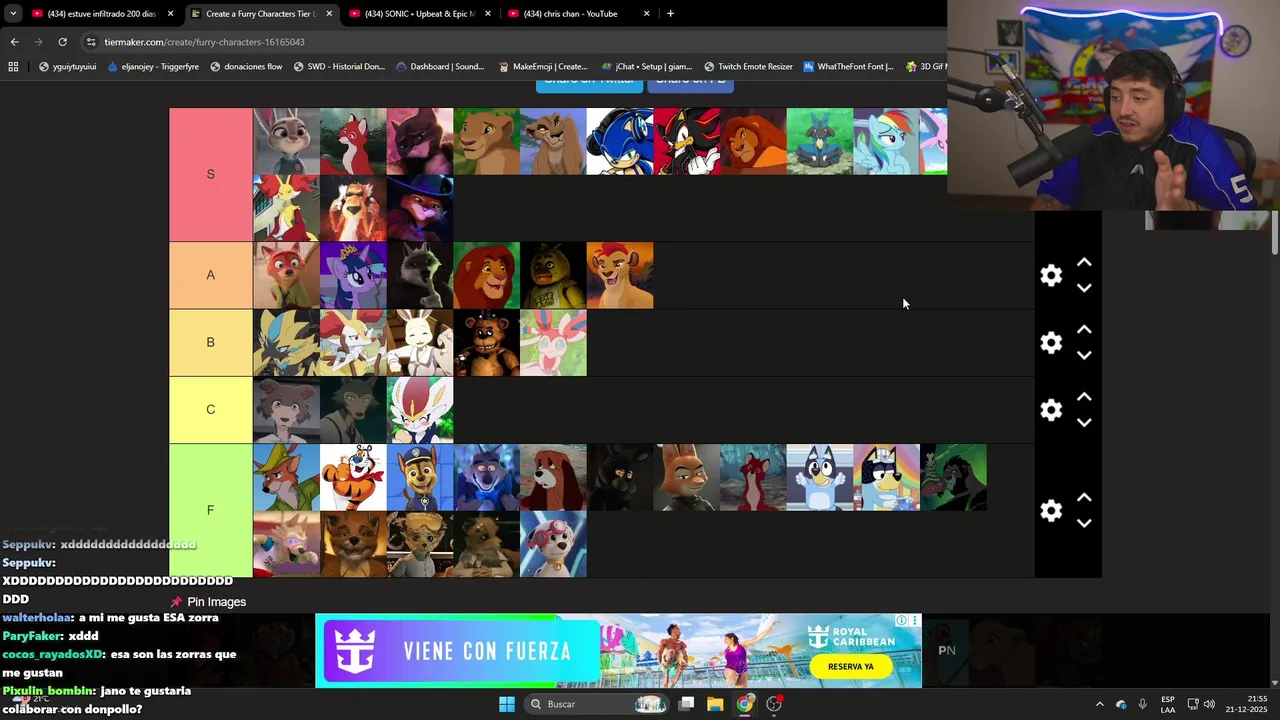
Task: Select Tony the Tiger image
Action: [353, 477]
